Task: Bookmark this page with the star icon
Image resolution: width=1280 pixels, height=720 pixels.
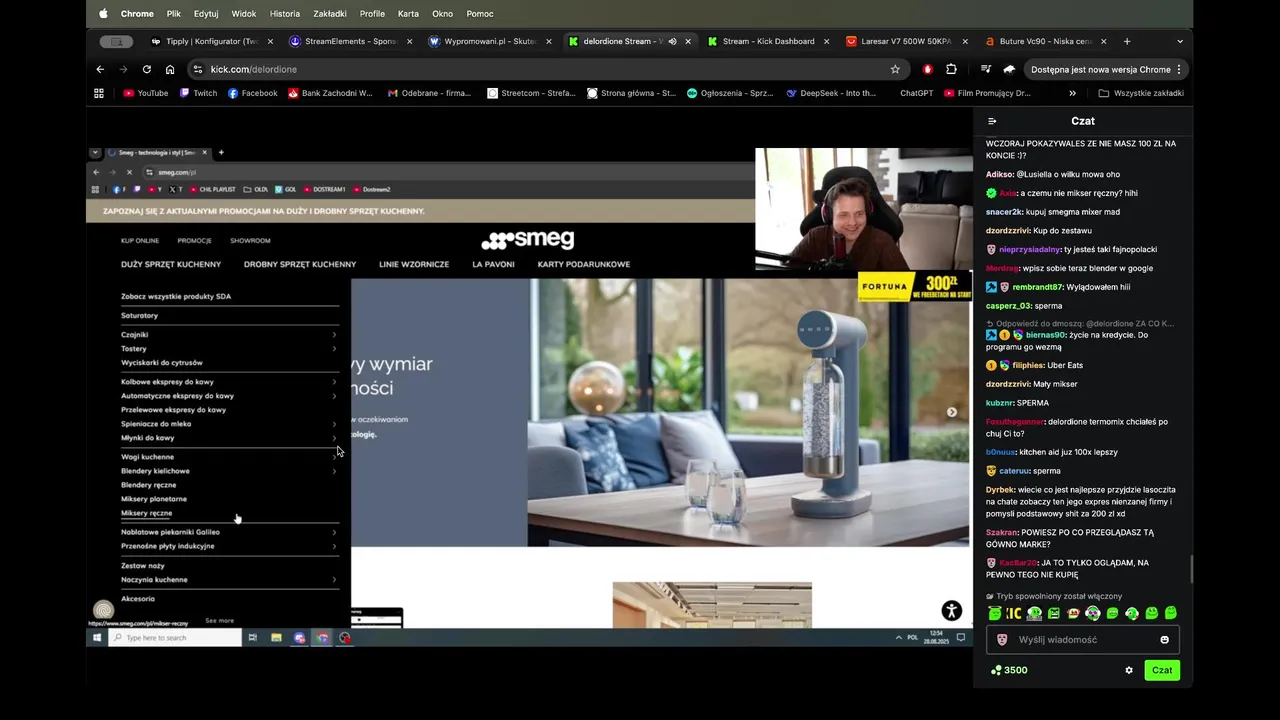Action: pyautogui.click(x=895, y=69)
